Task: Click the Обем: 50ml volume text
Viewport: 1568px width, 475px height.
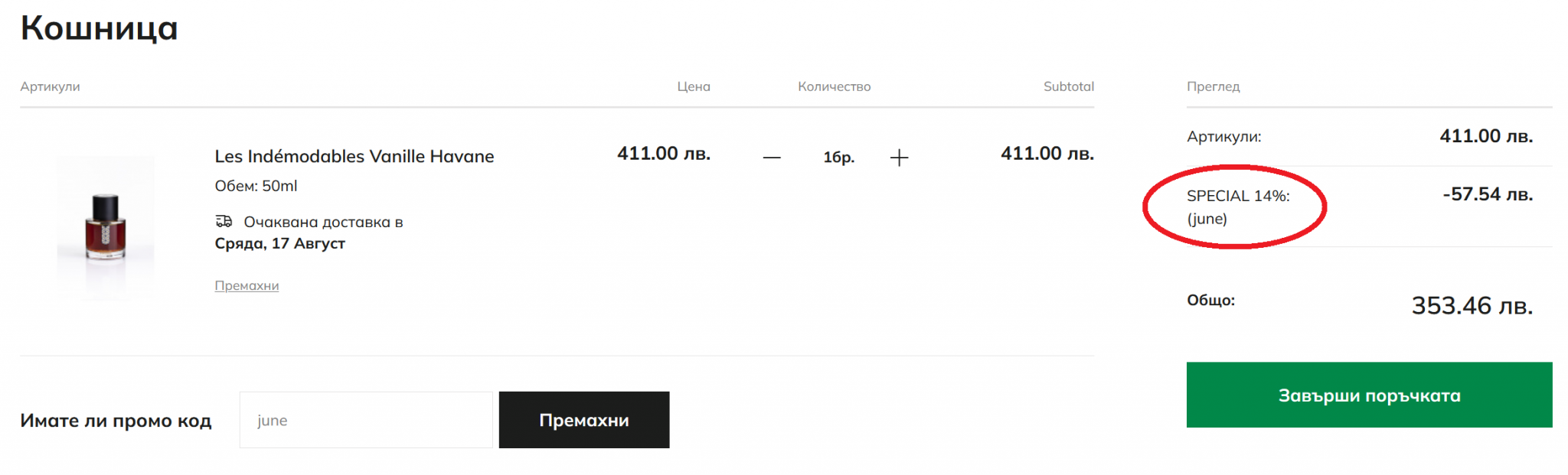Action: [x=256, y=186]
